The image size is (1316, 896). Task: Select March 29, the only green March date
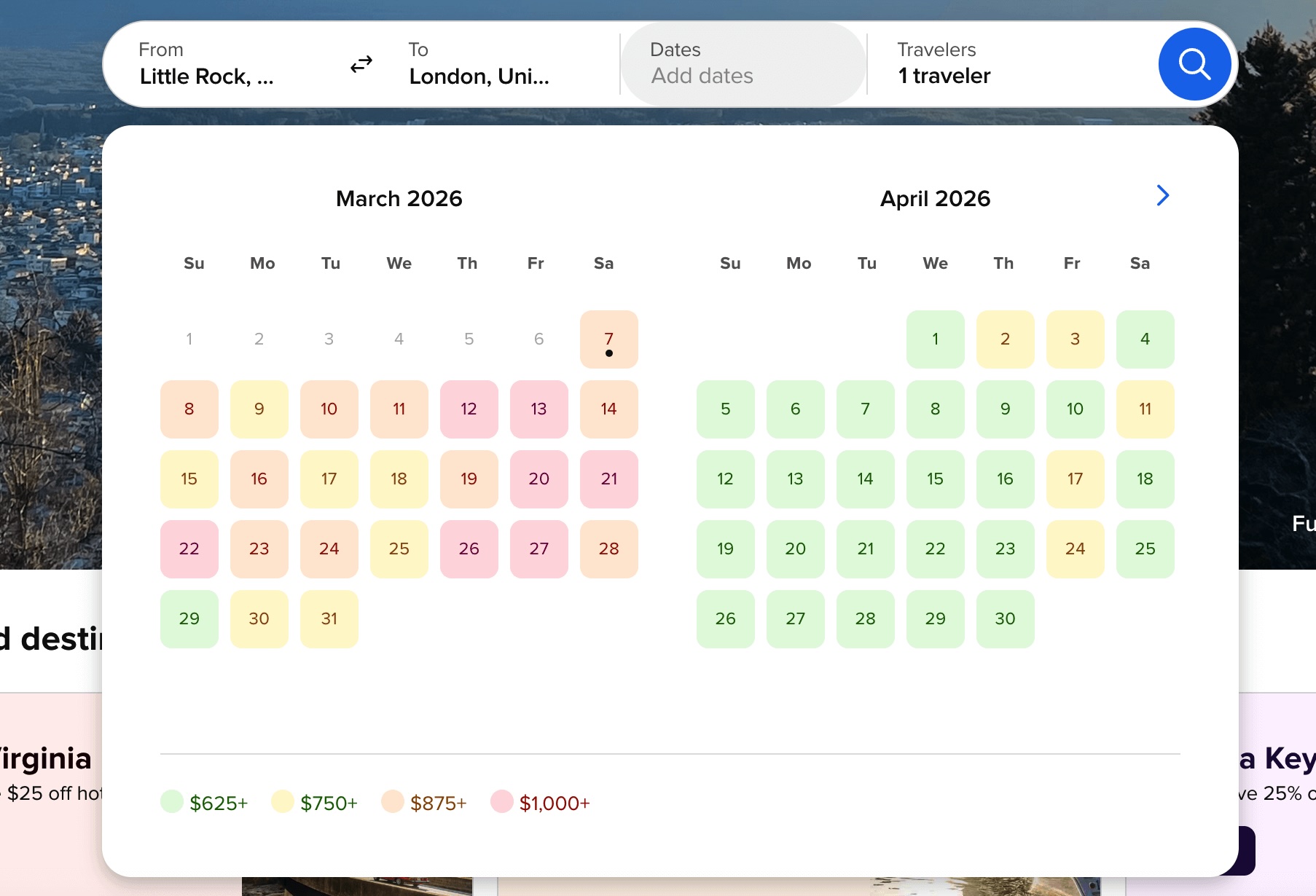tap(189, 618)
